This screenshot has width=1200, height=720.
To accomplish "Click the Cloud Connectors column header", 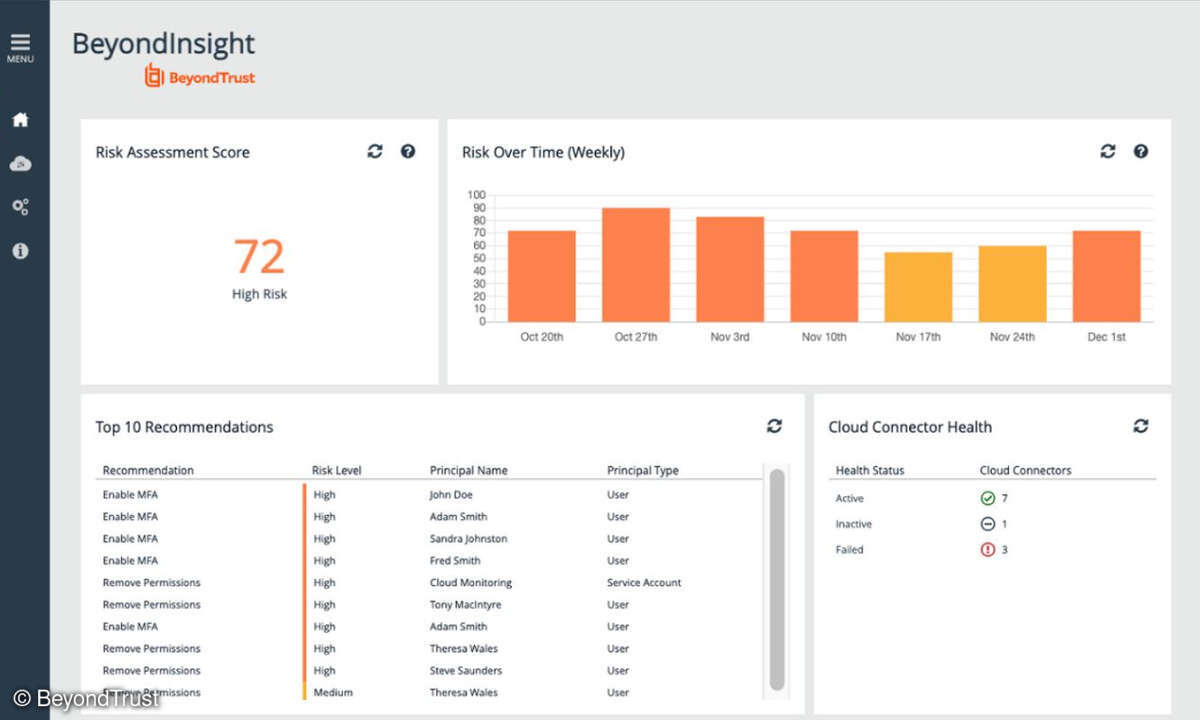I will click(x=1025, y=470).
